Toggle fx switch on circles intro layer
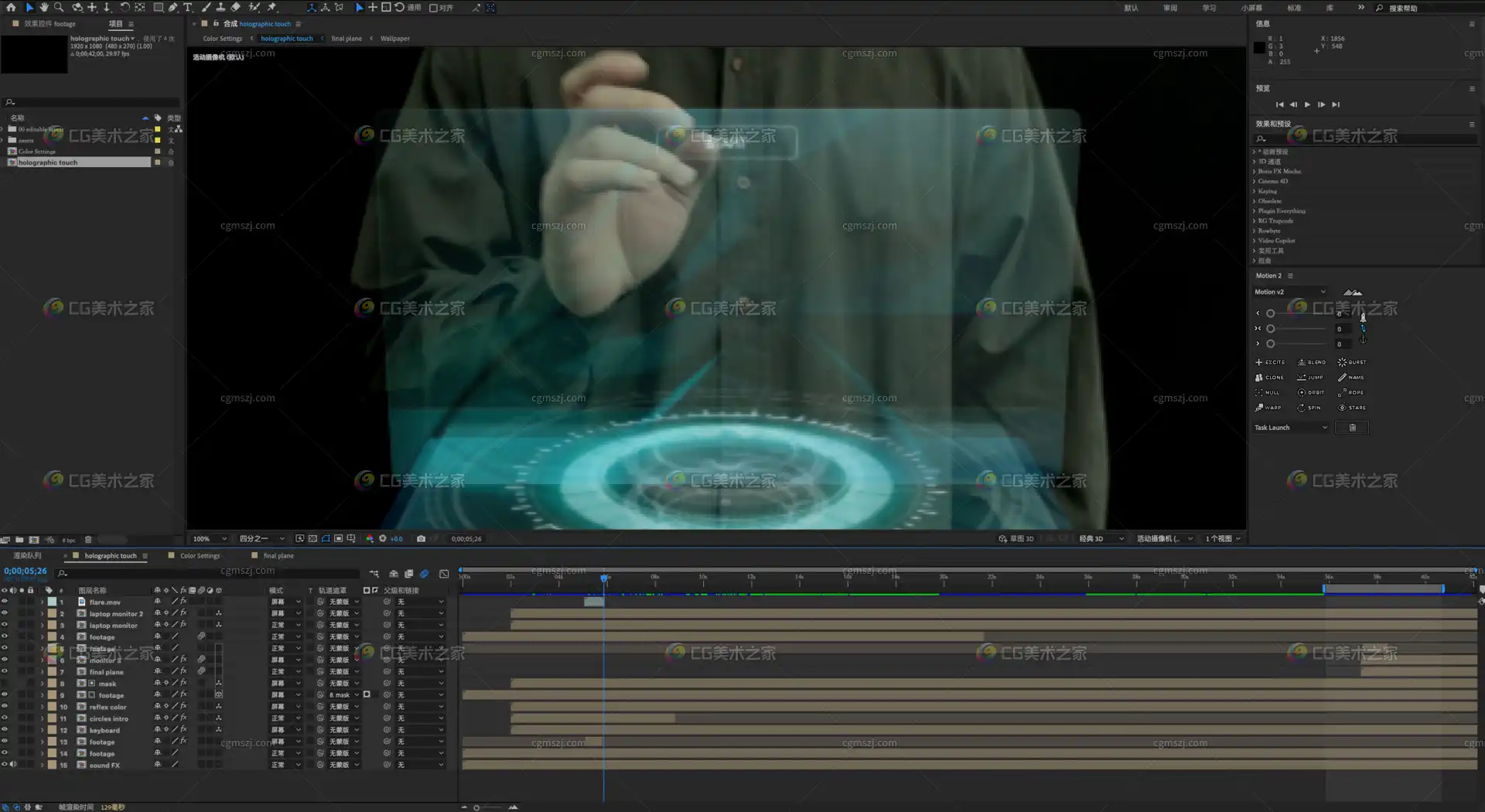 pyautogui.click(x=183, y=718)
